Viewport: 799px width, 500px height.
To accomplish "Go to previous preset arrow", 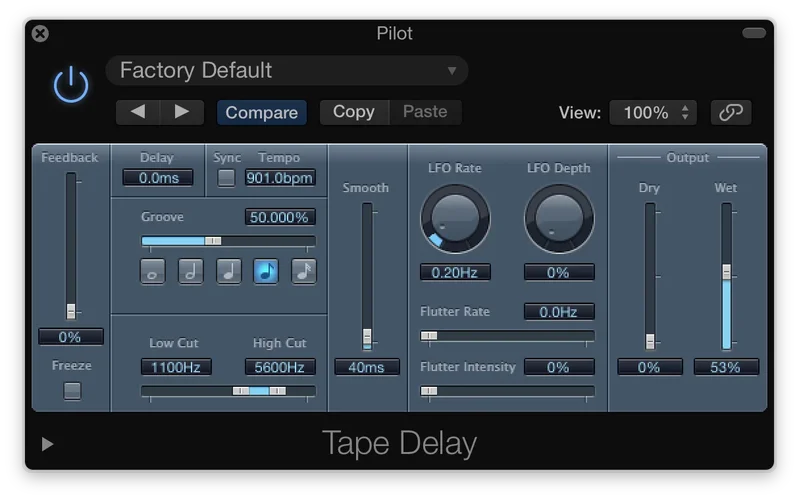I will tap(138, 112).
